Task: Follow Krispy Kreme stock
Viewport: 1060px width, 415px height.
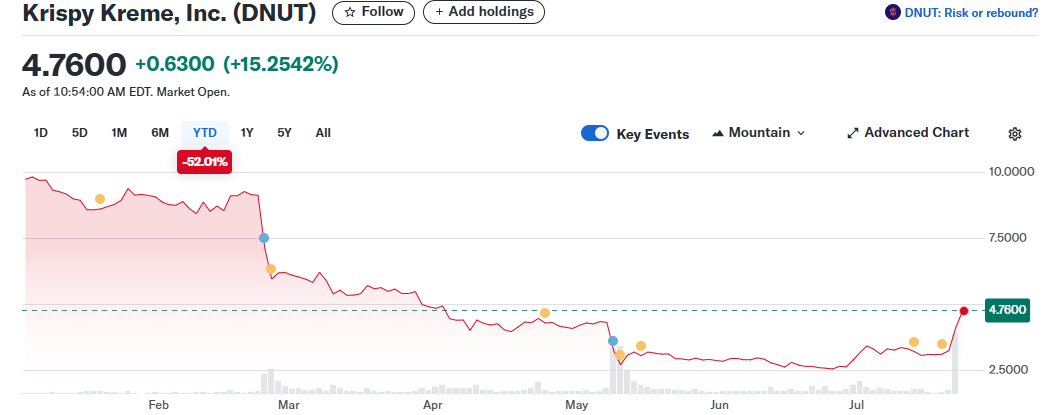Action: [373, 12]
